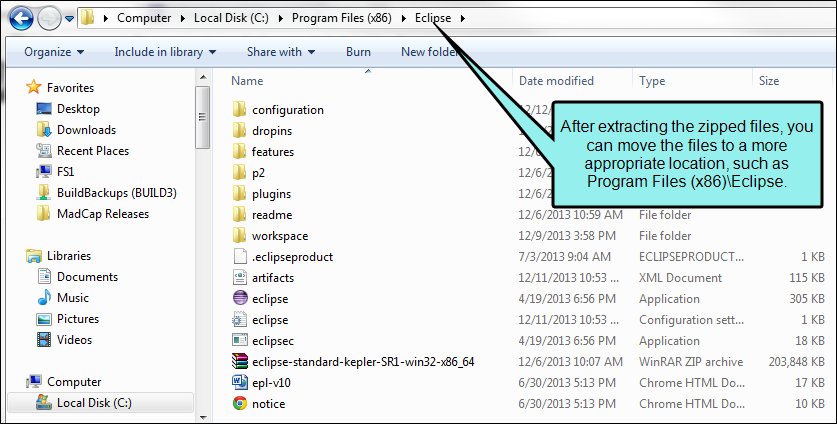Open BuildBackups (BUILD3) in Favorites
This screenshot has width=837, height=424.
(x=116, y=193)
